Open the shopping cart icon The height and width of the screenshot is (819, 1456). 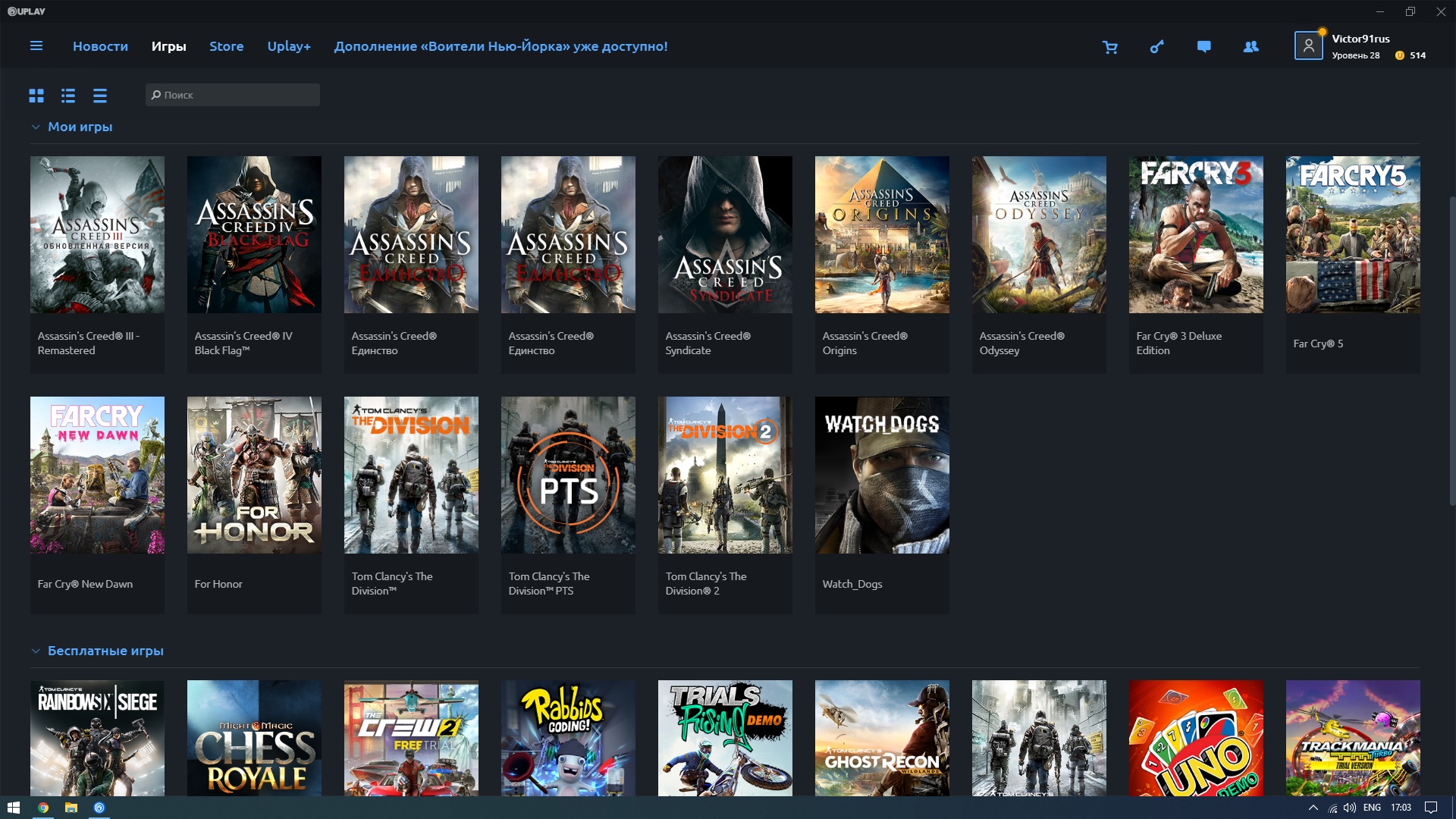tap(1110, 47)
